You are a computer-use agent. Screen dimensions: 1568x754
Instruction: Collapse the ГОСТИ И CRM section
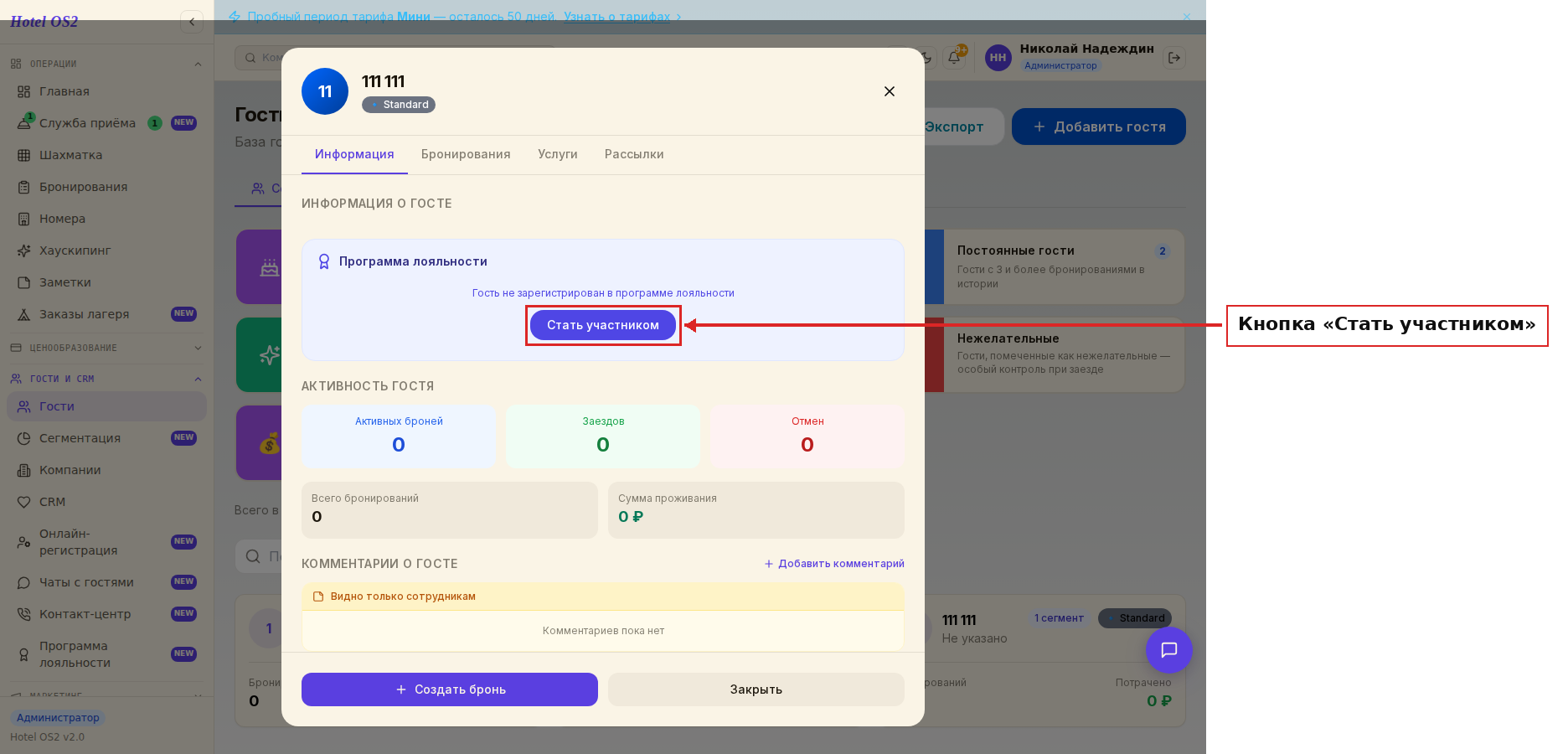tap(198, 379)
